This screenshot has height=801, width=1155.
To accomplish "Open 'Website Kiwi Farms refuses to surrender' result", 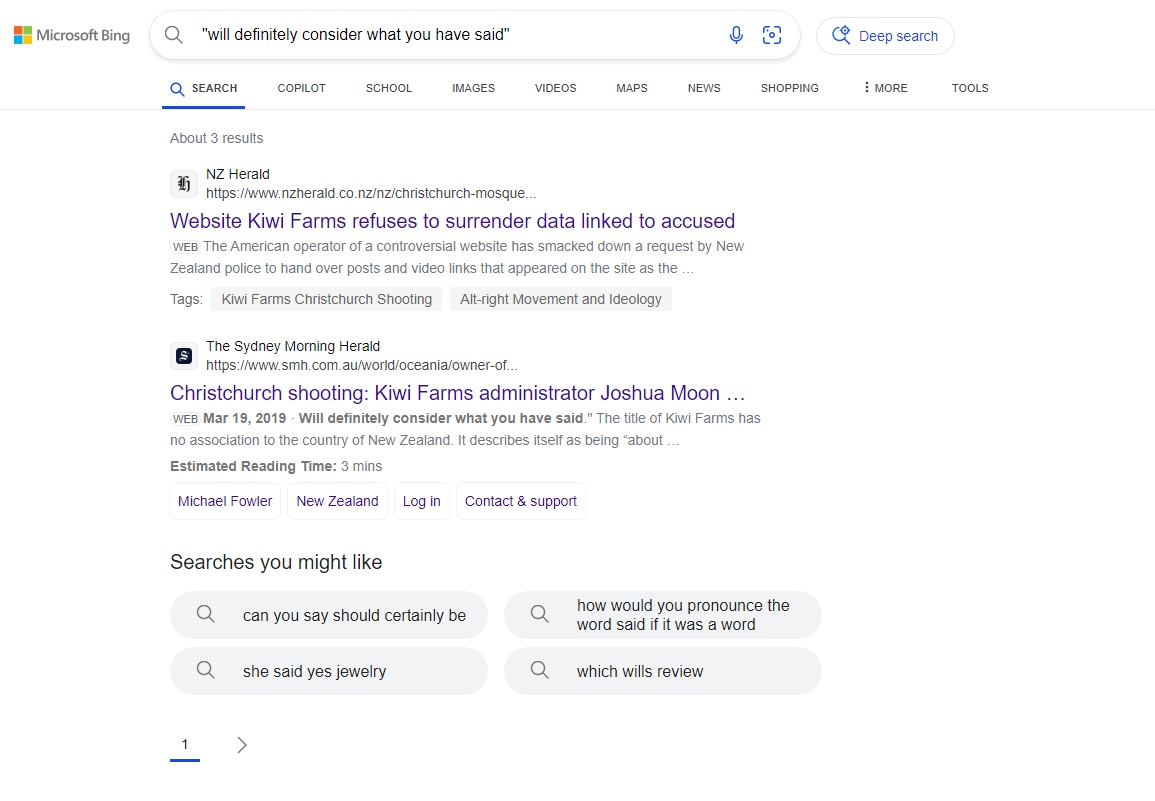I will 452,221.
